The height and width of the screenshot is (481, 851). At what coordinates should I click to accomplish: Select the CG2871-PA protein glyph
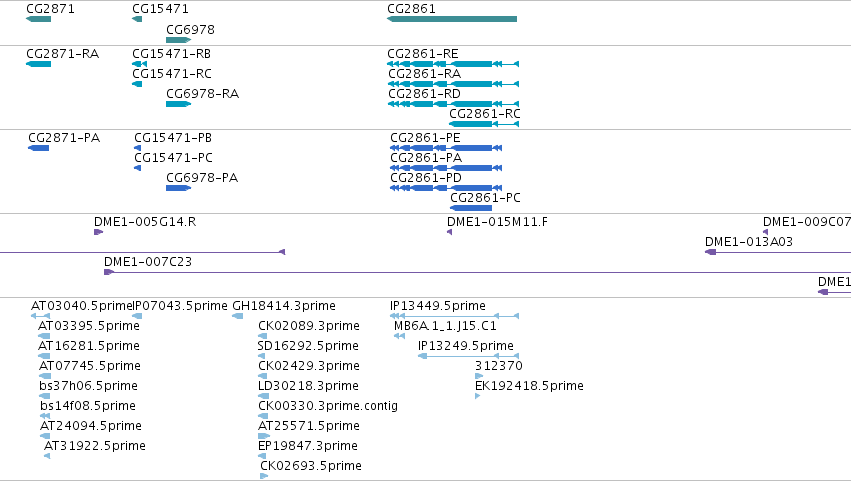click(x=39, y=148)
